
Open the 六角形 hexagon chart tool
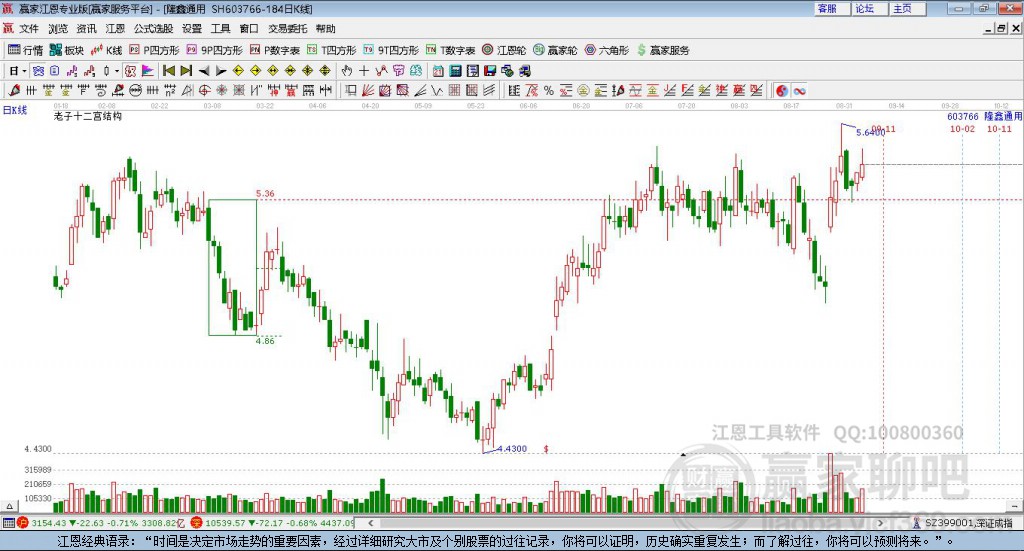[606, 50]
